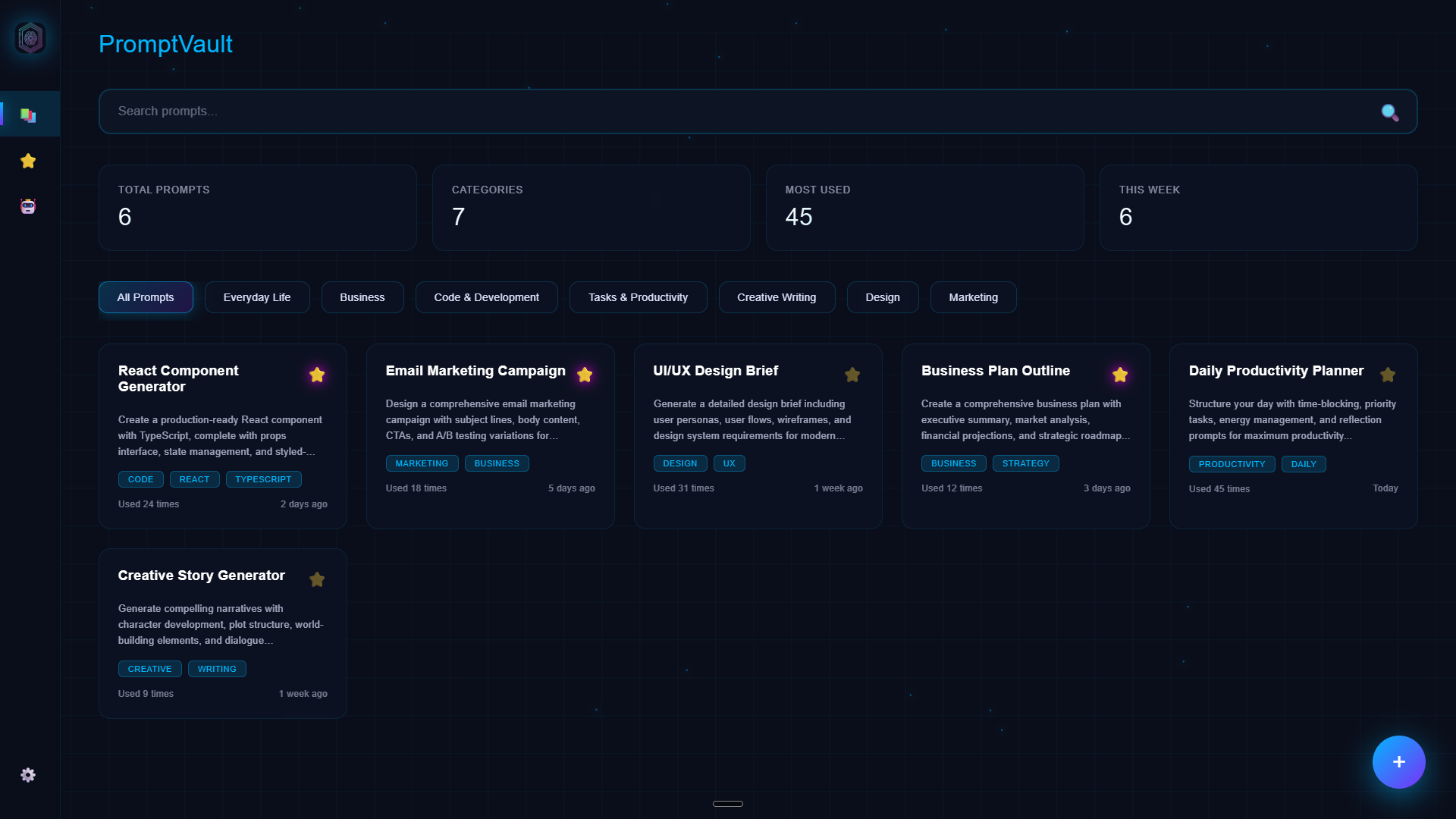Open the favorites star in the sidebar
Image resolution: width=1456 pixels, height=819 pixels.
(x=28, y=161)
